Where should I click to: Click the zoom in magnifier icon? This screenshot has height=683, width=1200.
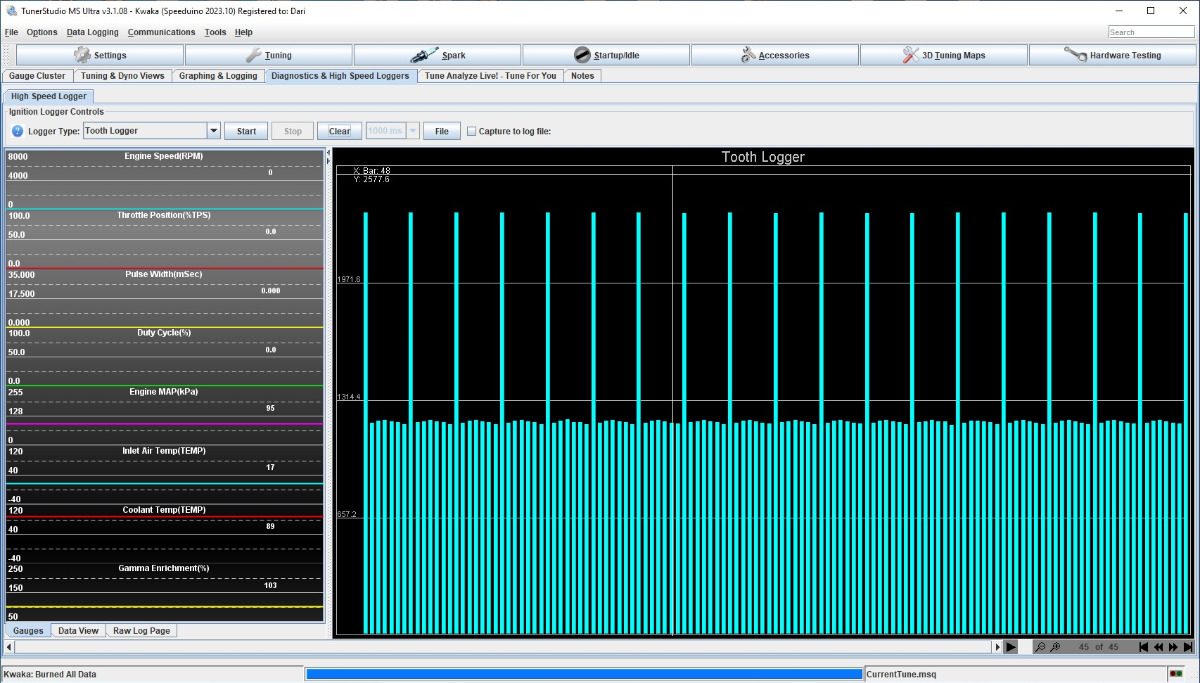(1055, 647)
